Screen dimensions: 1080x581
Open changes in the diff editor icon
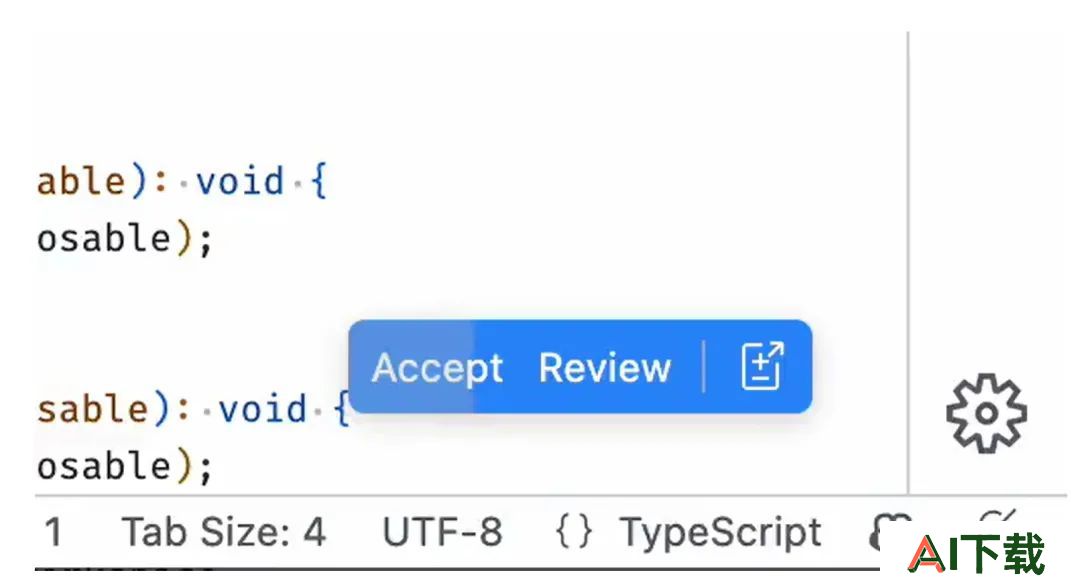762,366
